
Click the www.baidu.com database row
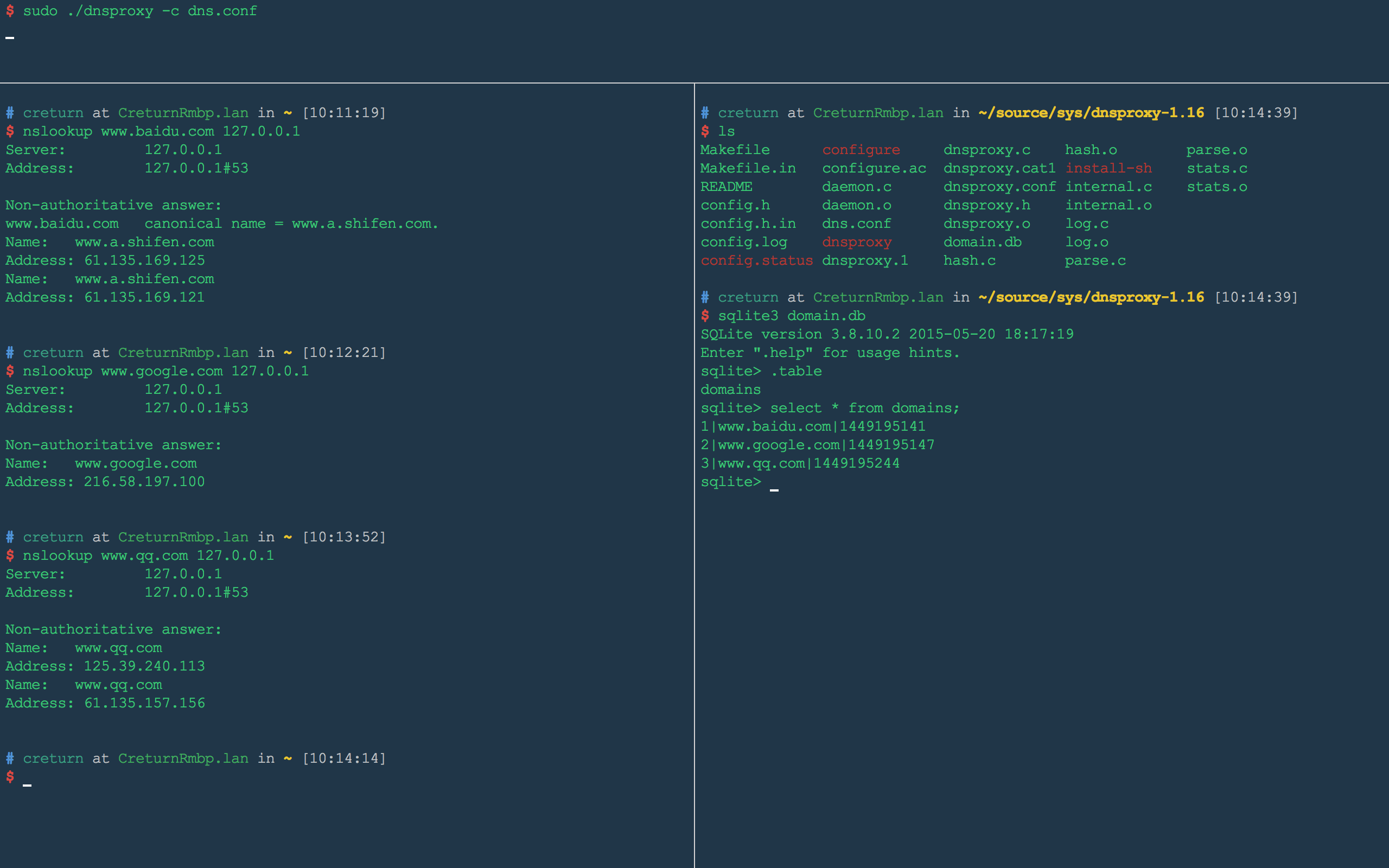tap(812, 426)
